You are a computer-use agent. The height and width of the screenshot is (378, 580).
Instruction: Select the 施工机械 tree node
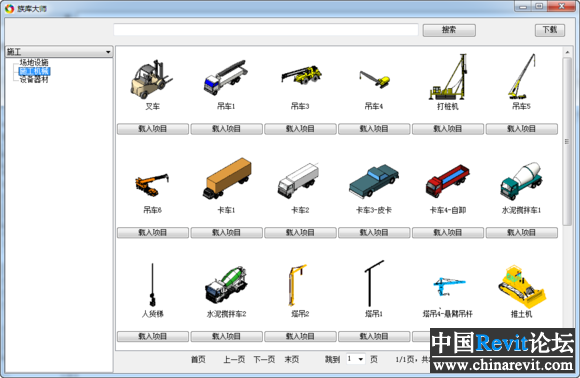coord(34,71)
